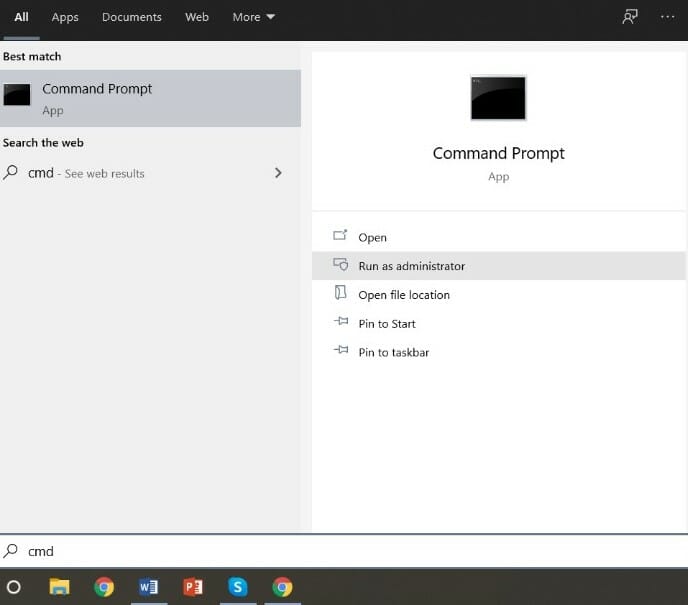Click the Command Prompt title in preview pane
Viewport: 688px width, 605px height.
tap(498, 153)
